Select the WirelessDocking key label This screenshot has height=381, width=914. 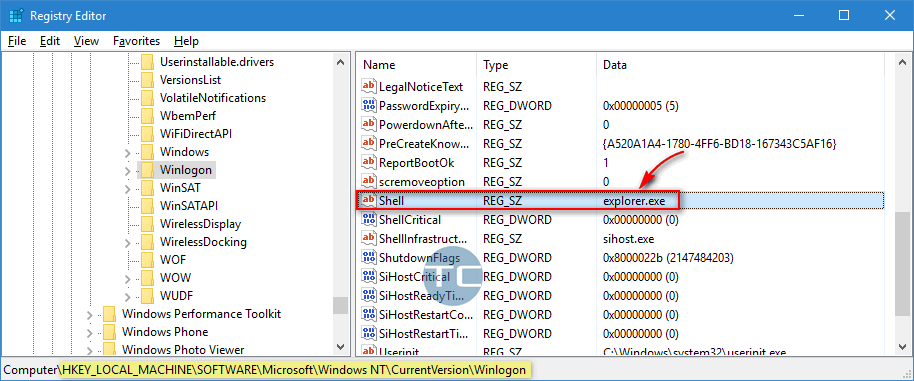point(203,242)
